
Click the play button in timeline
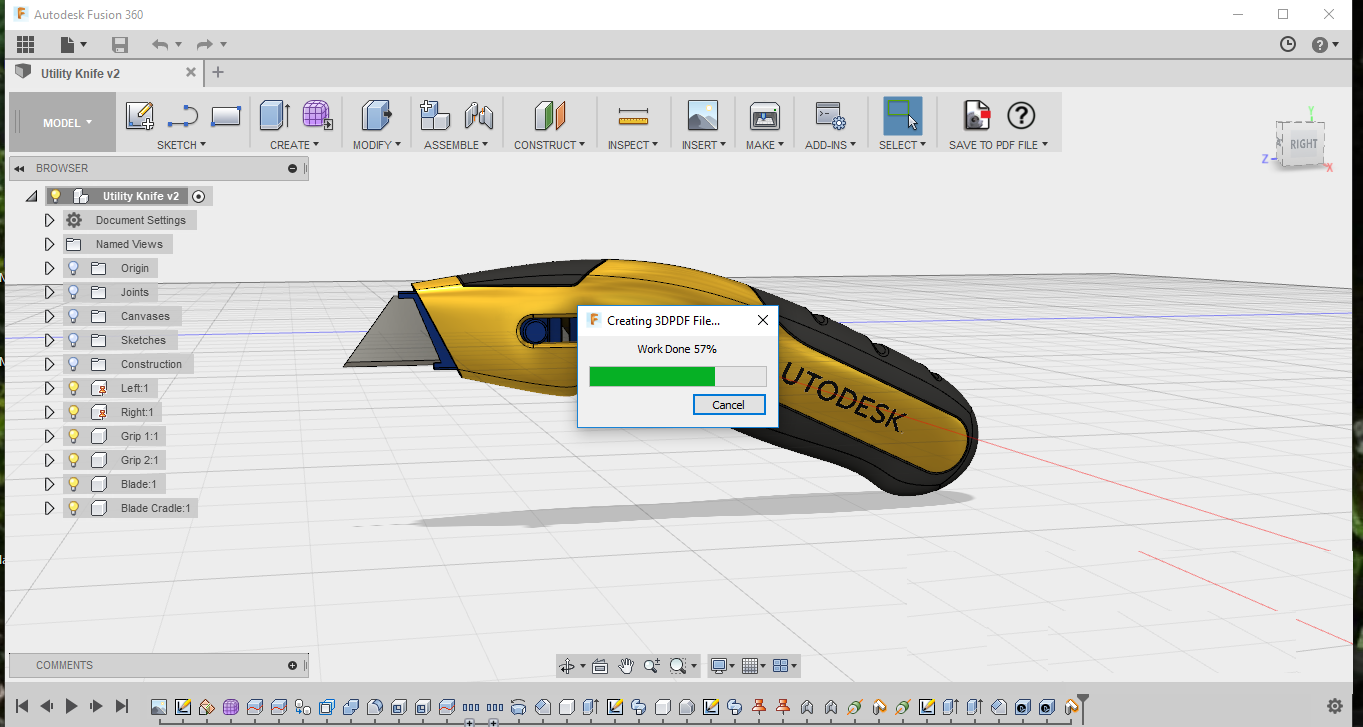pos(71,706)
